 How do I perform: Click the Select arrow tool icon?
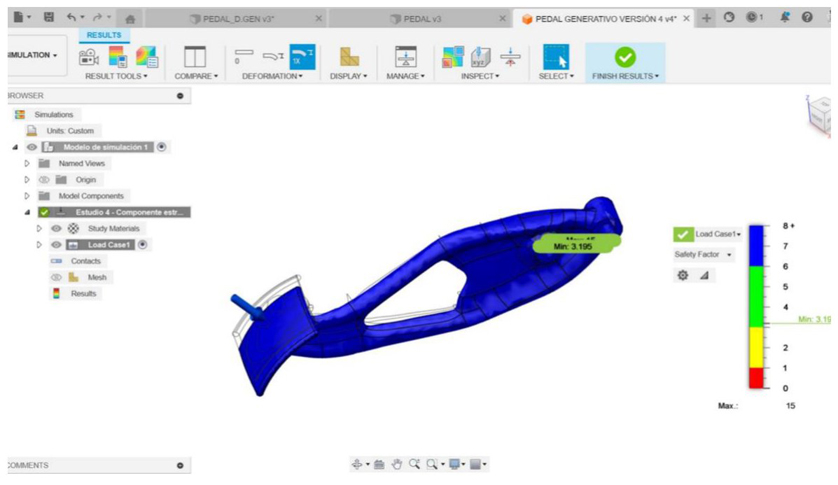pos(555,57)
